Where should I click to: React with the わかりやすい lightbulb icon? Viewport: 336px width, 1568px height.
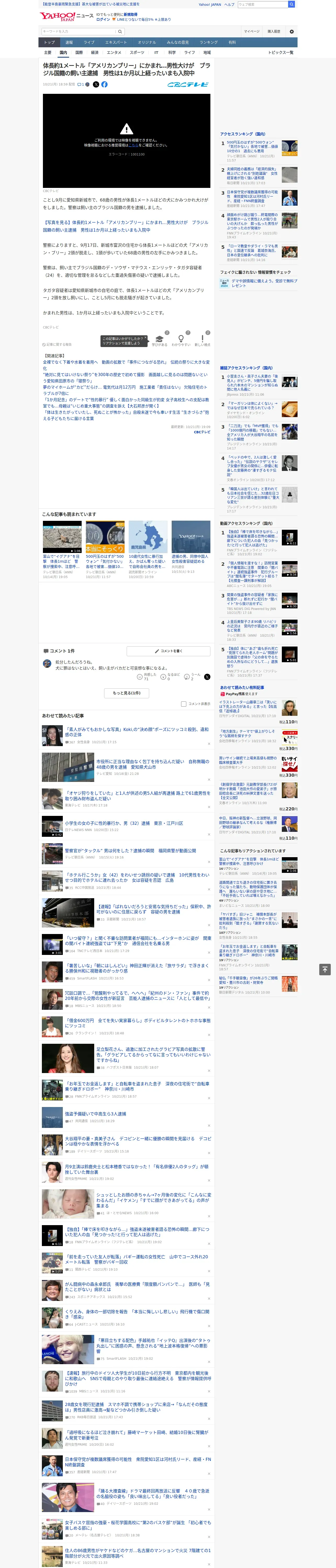(181, 338)
